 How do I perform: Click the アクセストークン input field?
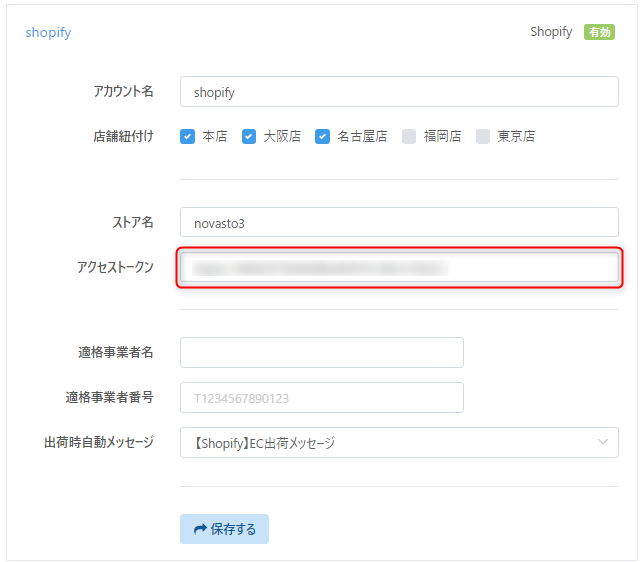point(399,267)
